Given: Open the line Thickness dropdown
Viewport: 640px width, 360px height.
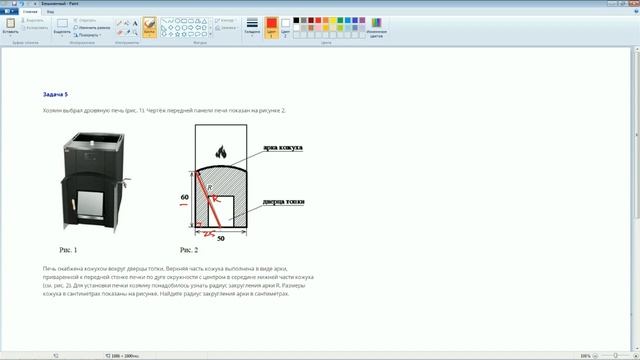Looking at the screenshot, I should click(252, 27).
